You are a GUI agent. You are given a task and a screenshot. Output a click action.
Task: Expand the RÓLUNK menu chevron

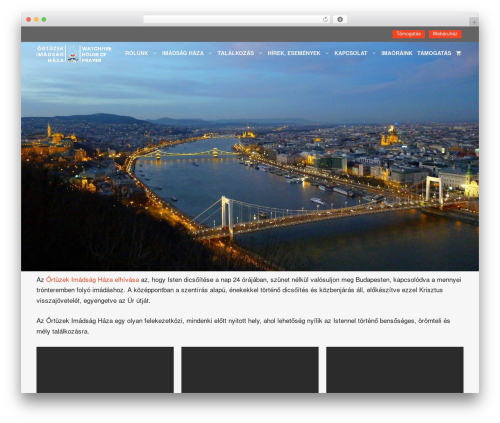point(155,53)
